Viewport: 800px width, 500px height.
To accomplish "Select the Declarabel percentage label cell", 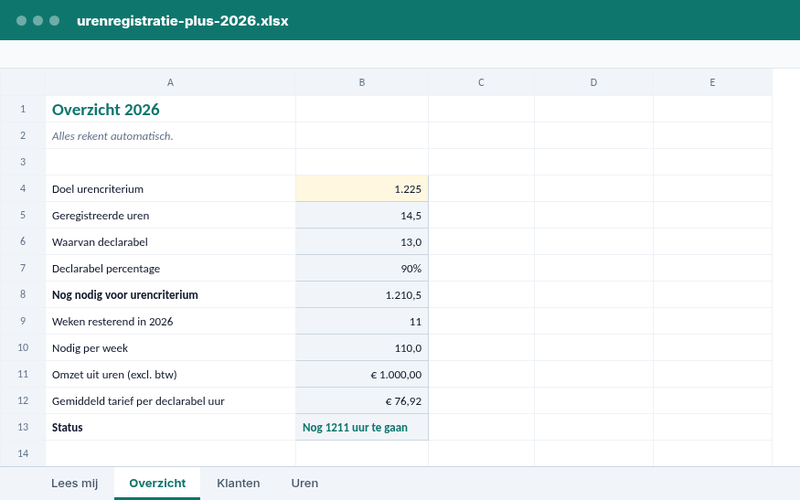I will tap(170, 268).
